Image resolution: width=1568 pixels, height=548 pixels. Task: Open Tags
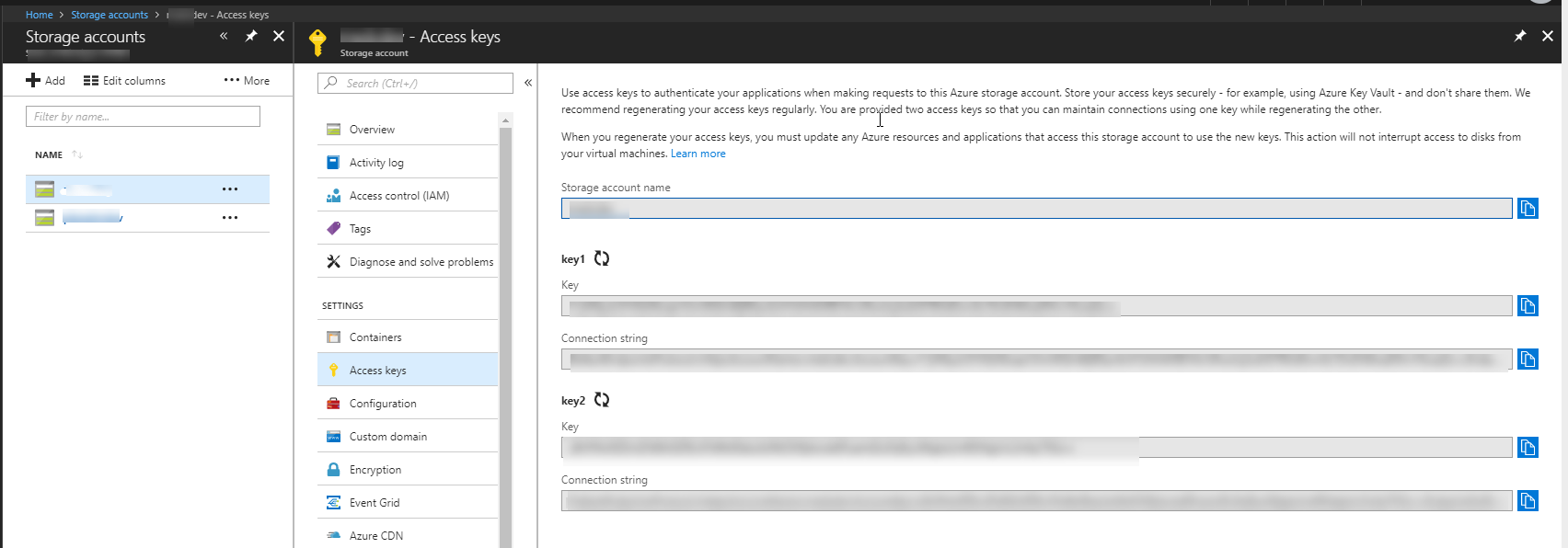(x=408, y=229)
